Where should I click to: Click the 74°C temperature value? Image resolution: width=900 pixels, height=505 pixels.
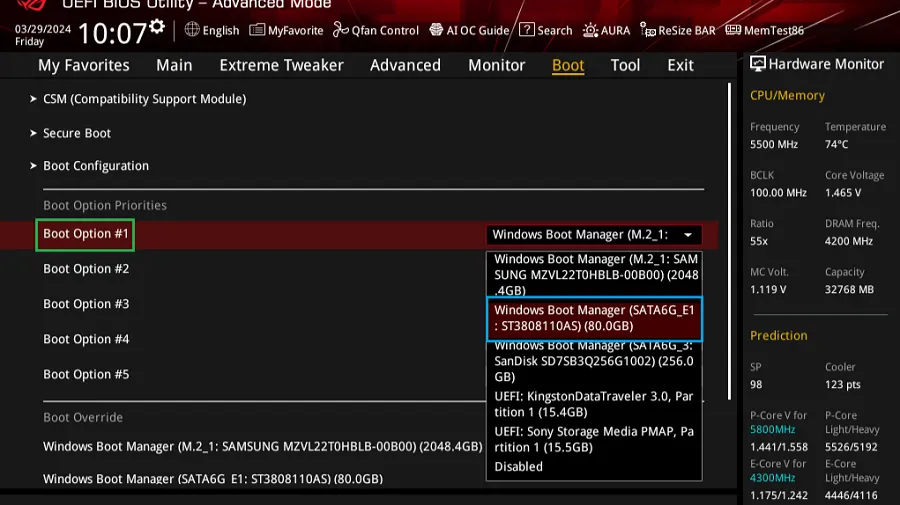836,145
